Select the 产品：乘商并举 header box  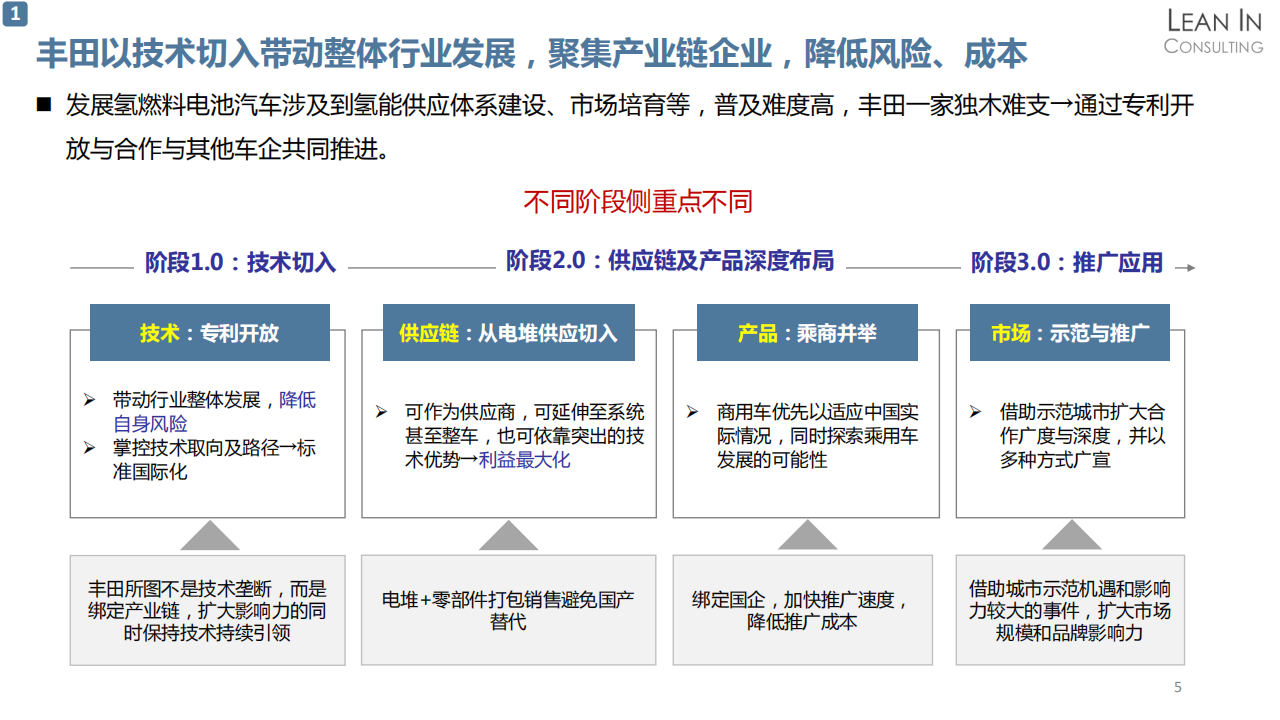point(807,333)
